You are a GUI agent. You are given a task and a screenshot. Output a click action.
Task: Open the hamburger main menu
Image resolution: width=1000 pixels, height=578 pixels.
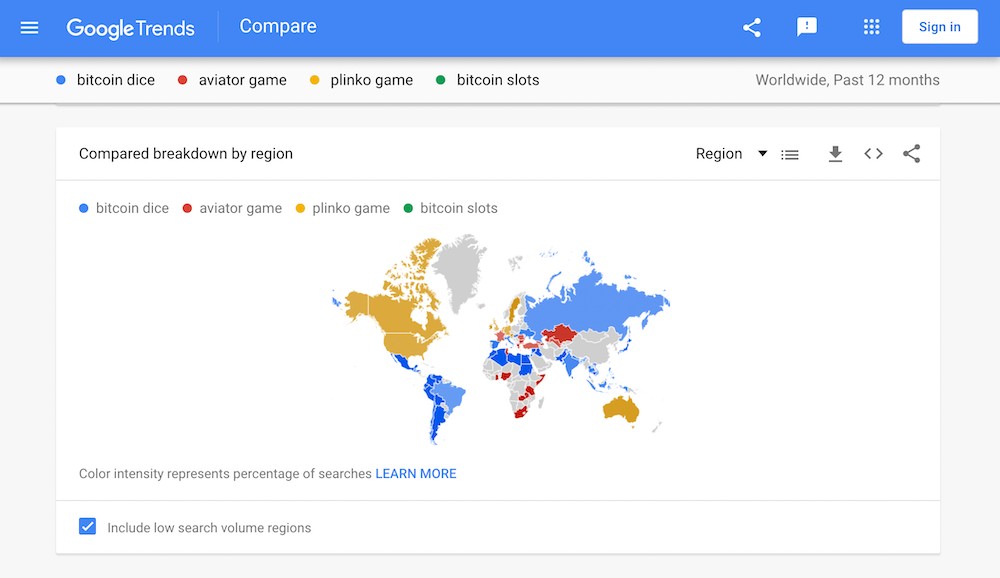pos(29,27)
